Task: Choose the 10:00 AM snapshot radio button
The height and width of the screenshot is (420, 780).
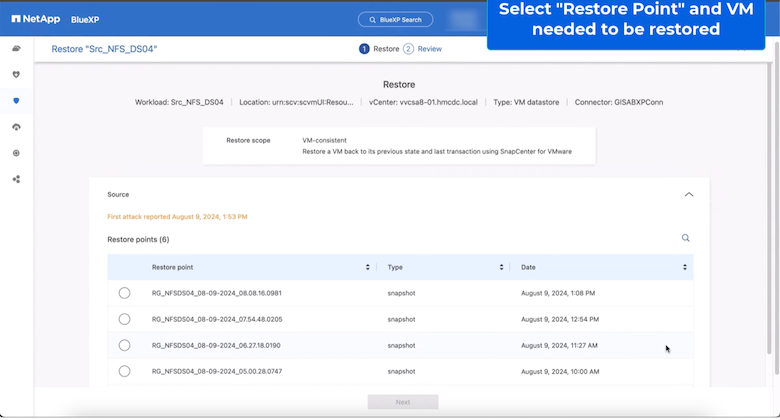Action: 124,371
